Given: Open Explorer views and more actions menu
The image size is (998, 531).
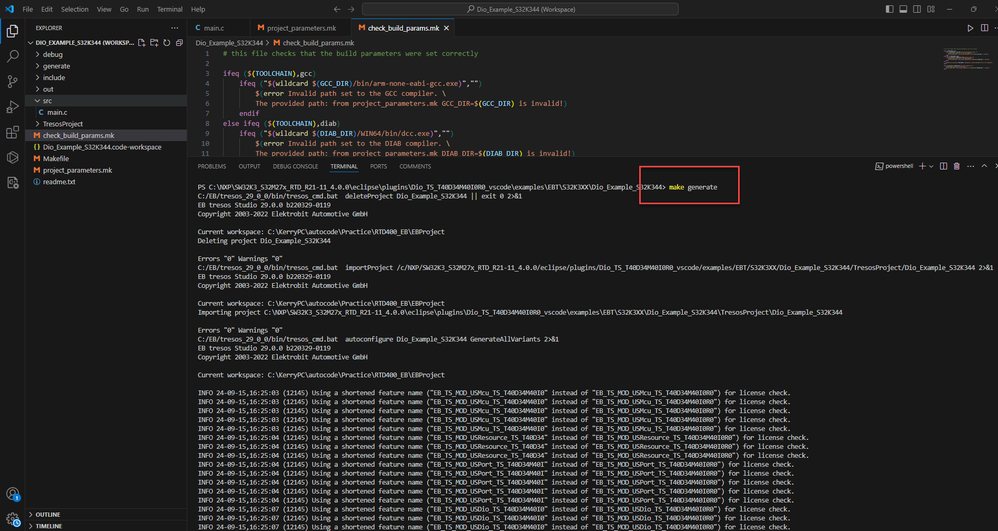Looking at the screenshot, I should pyautogui.click(x=174, y=28).
